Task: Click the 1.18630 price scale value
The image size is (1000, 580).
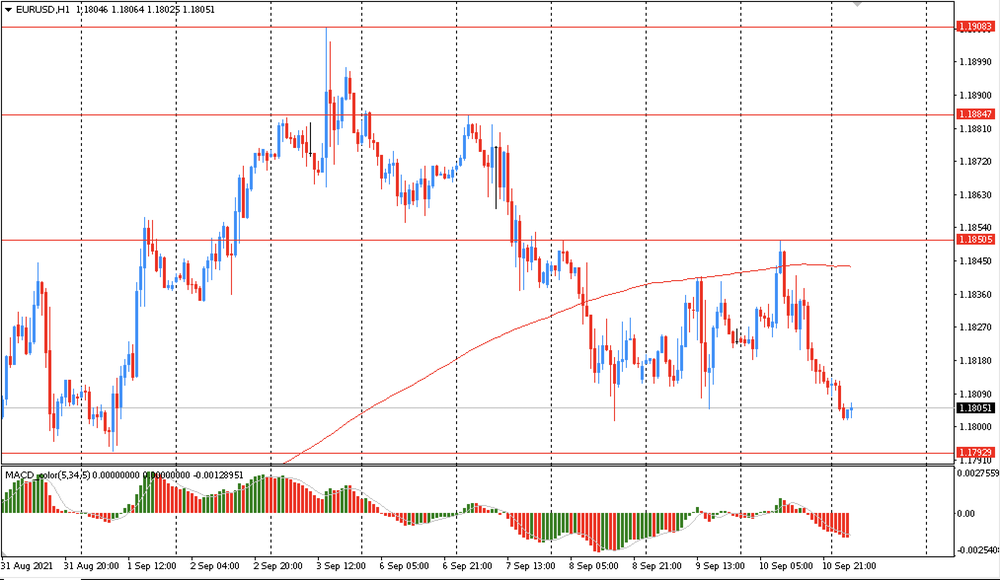Action: point(976,195)
